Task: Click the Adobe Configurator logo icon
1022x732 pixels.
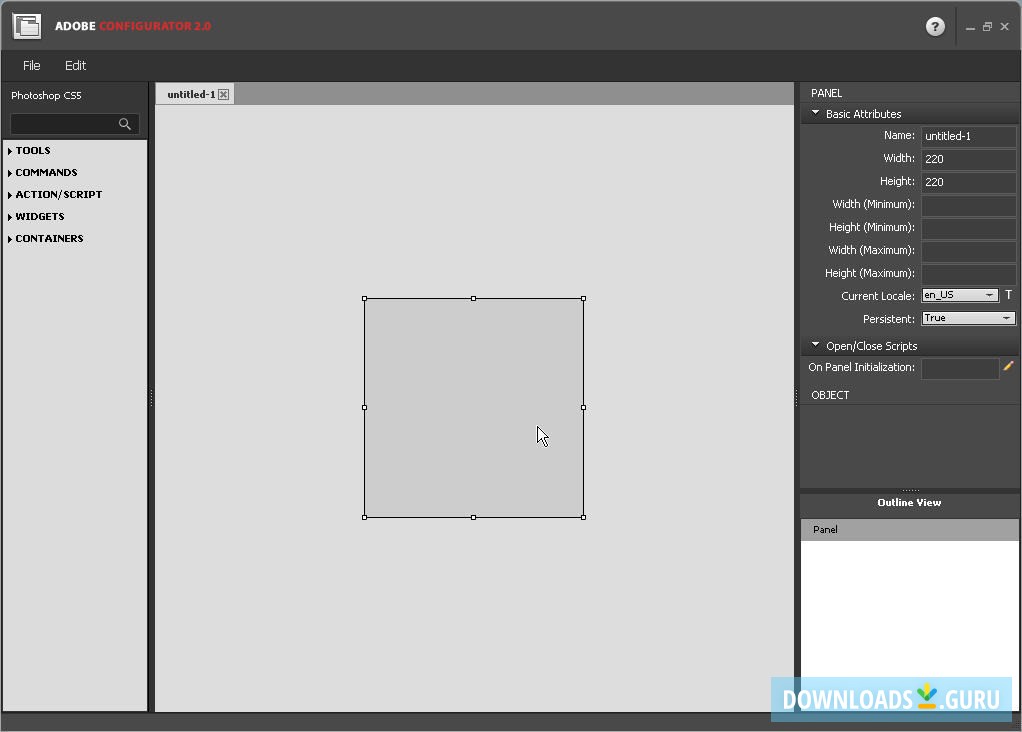Action: click(27, 26)
